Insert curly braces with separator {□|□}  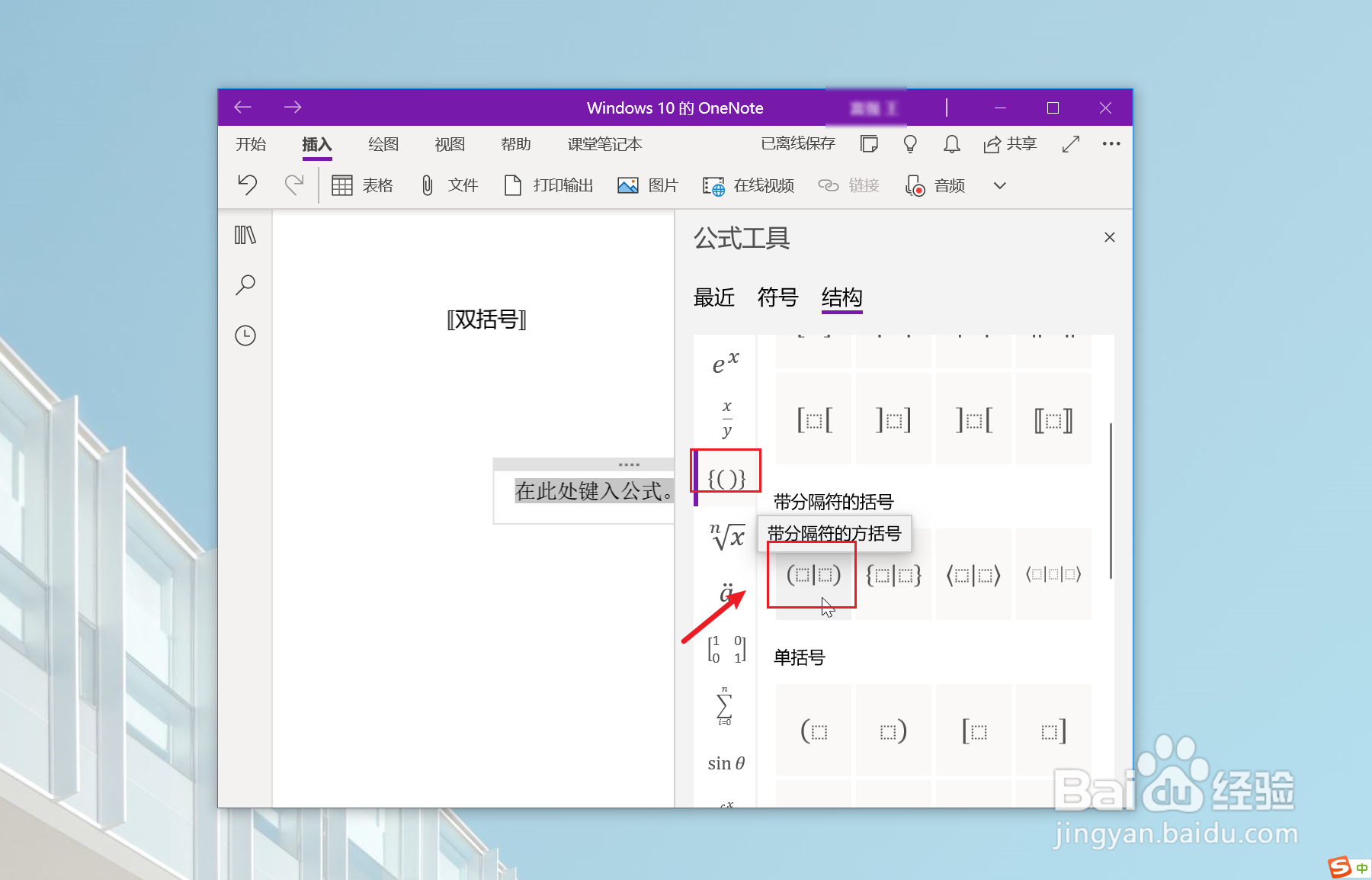click(x=893, y=575)
